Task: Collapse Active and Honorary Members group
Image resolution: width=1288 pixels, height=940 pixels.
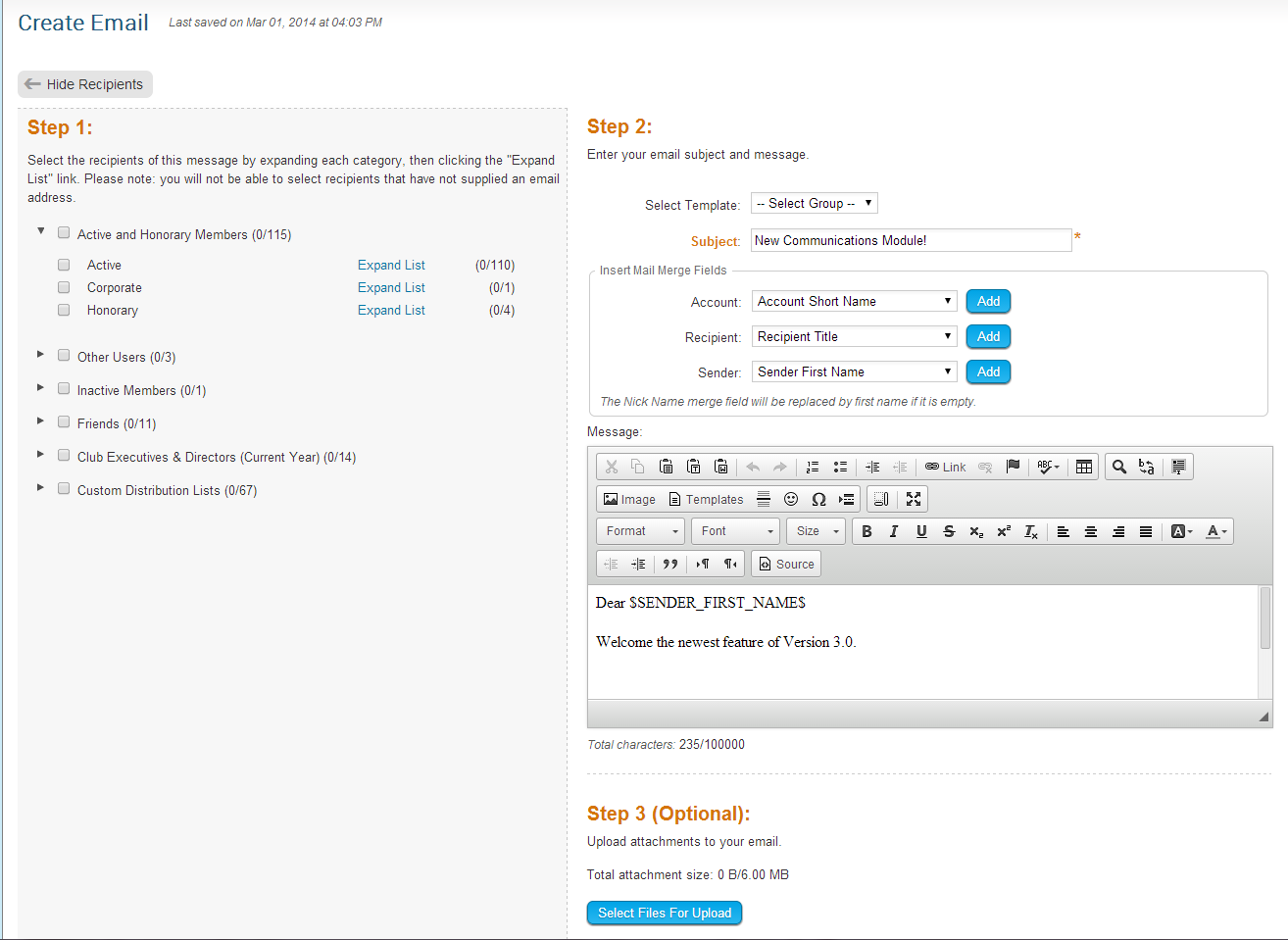Action: (x=41, y=231)
